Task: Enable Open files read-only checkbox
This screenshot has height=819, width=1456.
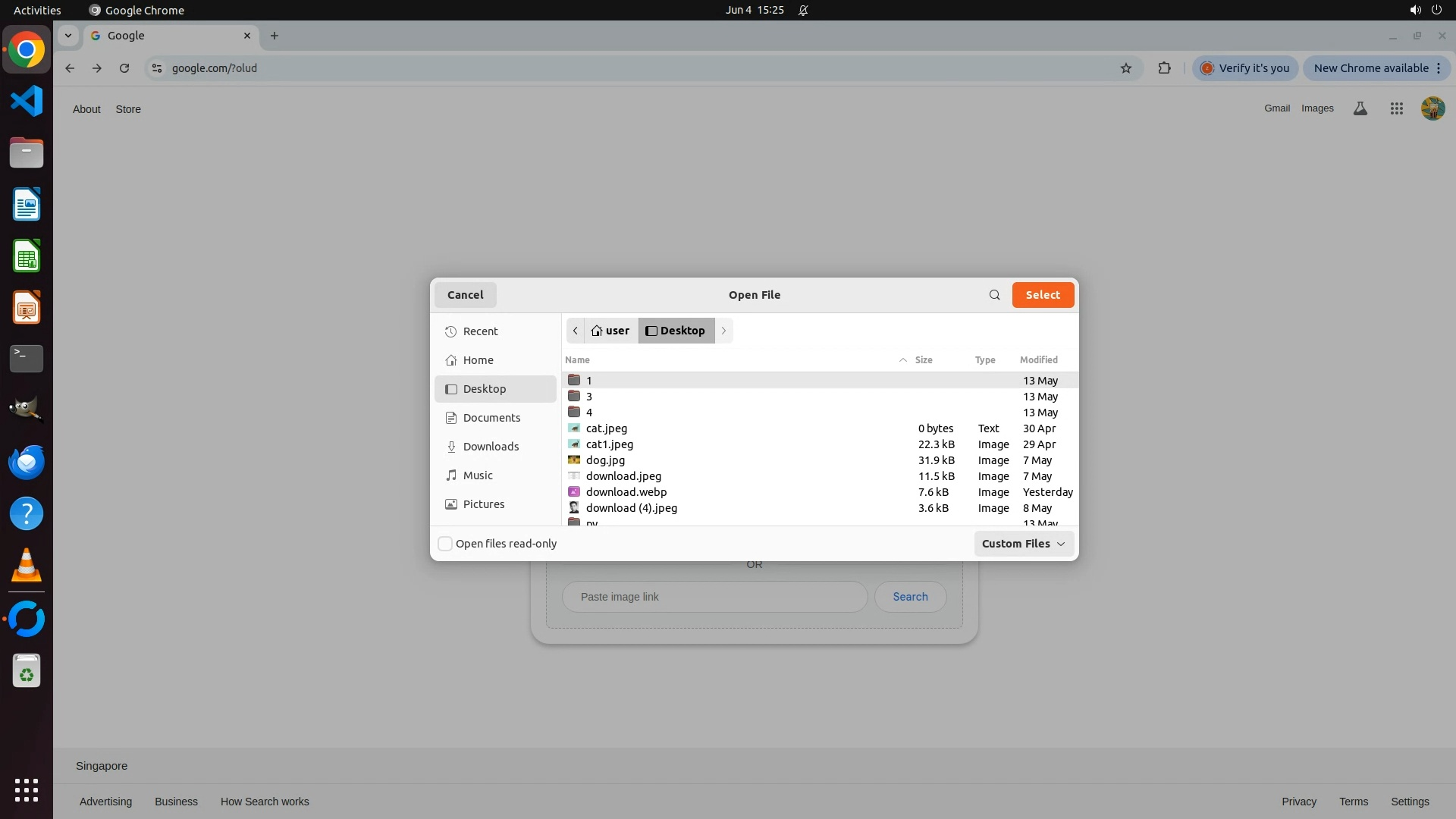Action: coord(446,544)
